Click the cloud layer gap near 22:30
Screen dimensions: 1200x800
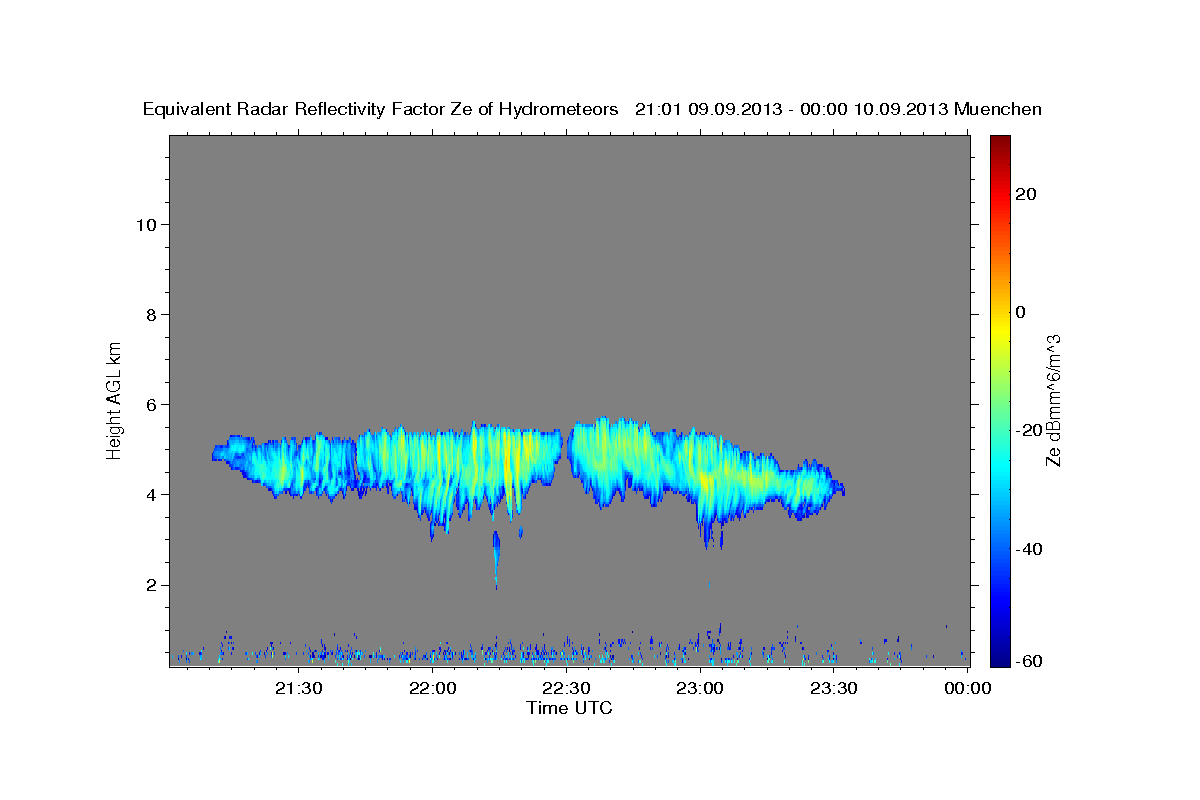pos(566,452)
